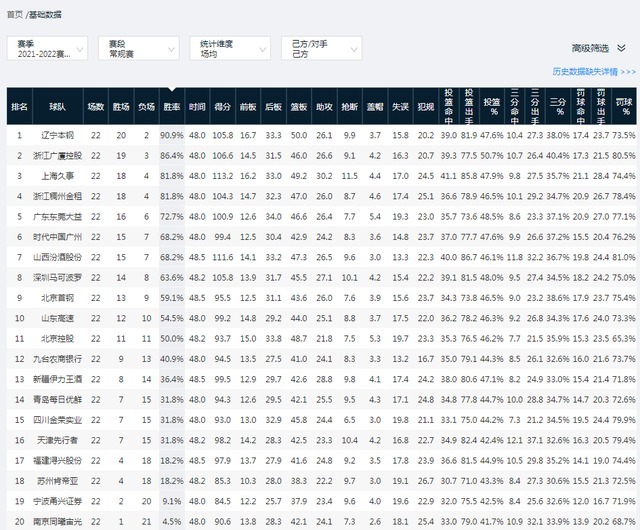Sort by 前板 column header

coord(248,107)
